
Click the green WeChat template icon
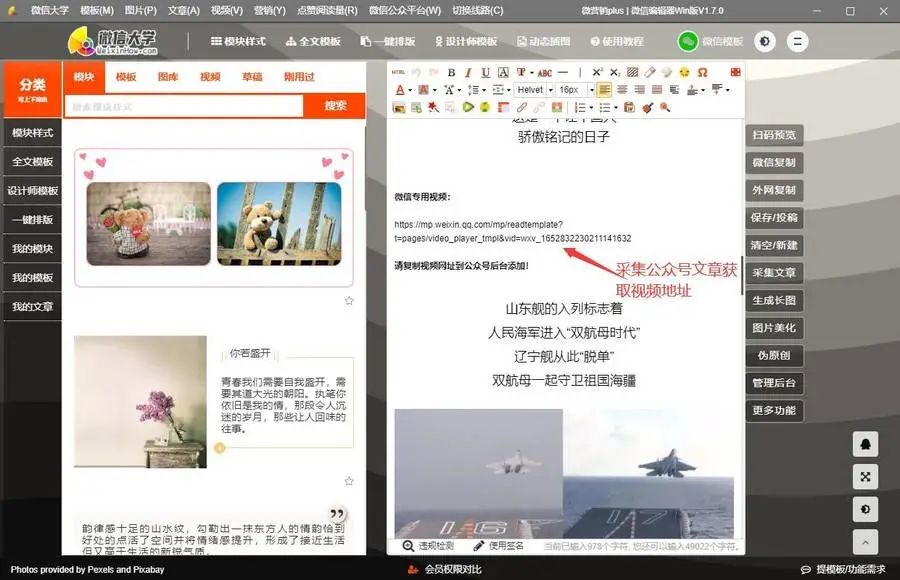(x=688, y=41)
